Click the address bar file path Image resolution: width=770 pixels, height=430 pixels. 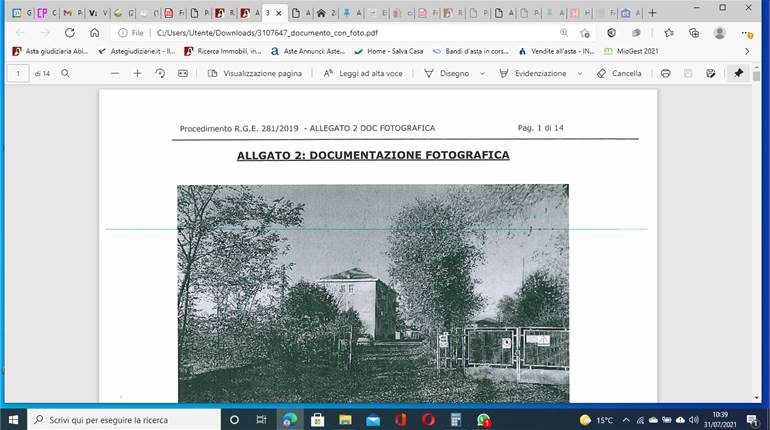pos(267,33)
